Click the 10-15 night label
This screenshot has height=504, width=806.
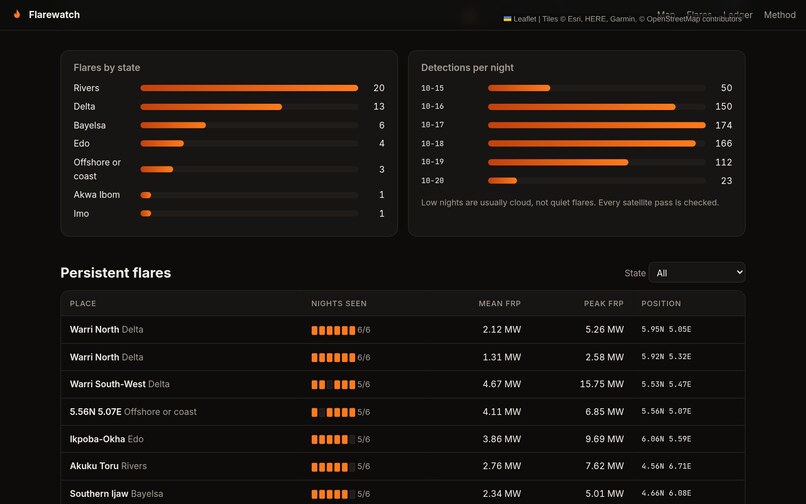432,88
